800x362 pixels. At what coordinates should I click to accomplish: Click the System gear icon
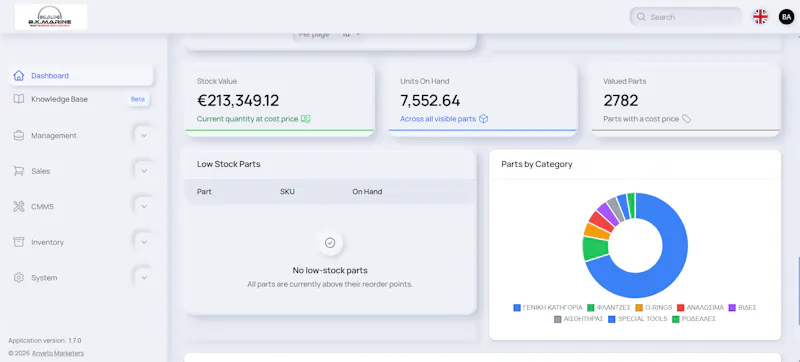click(19, 278)
